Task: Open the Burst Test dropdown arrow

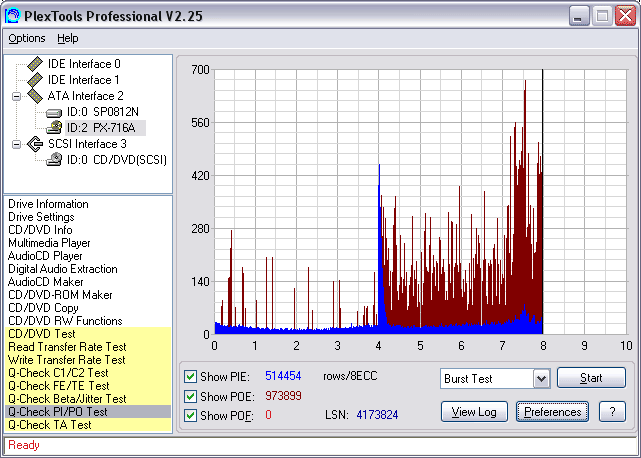Action: tap(541, 379)
